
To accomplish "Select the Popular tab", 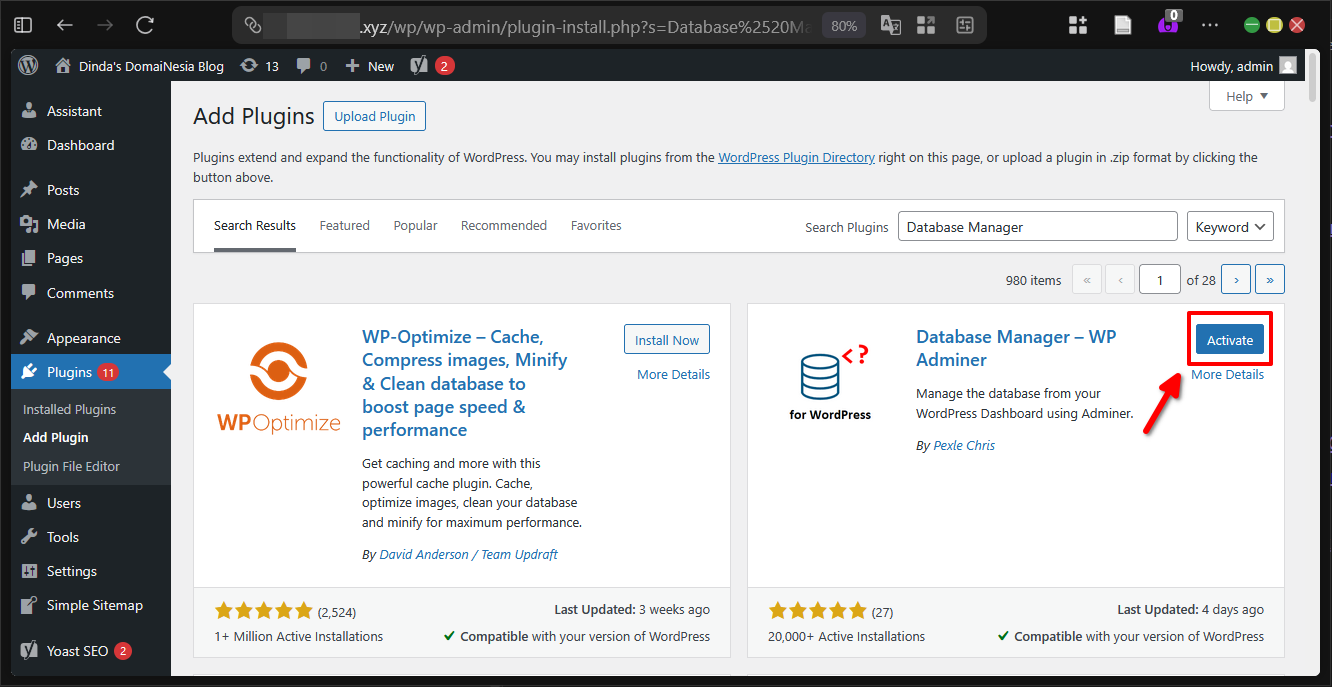I will coord(415,225).
